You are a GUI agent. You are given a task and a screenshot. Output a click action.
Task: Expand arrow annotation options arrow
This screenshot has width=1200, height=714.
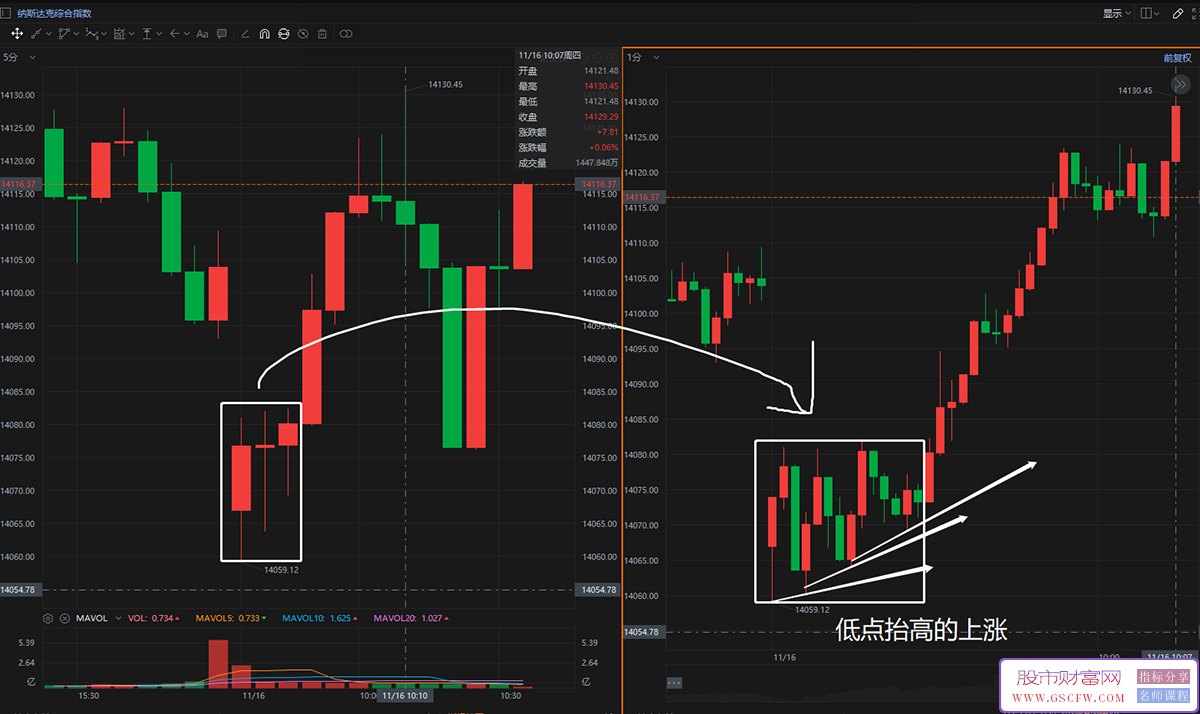pos(186,34)
